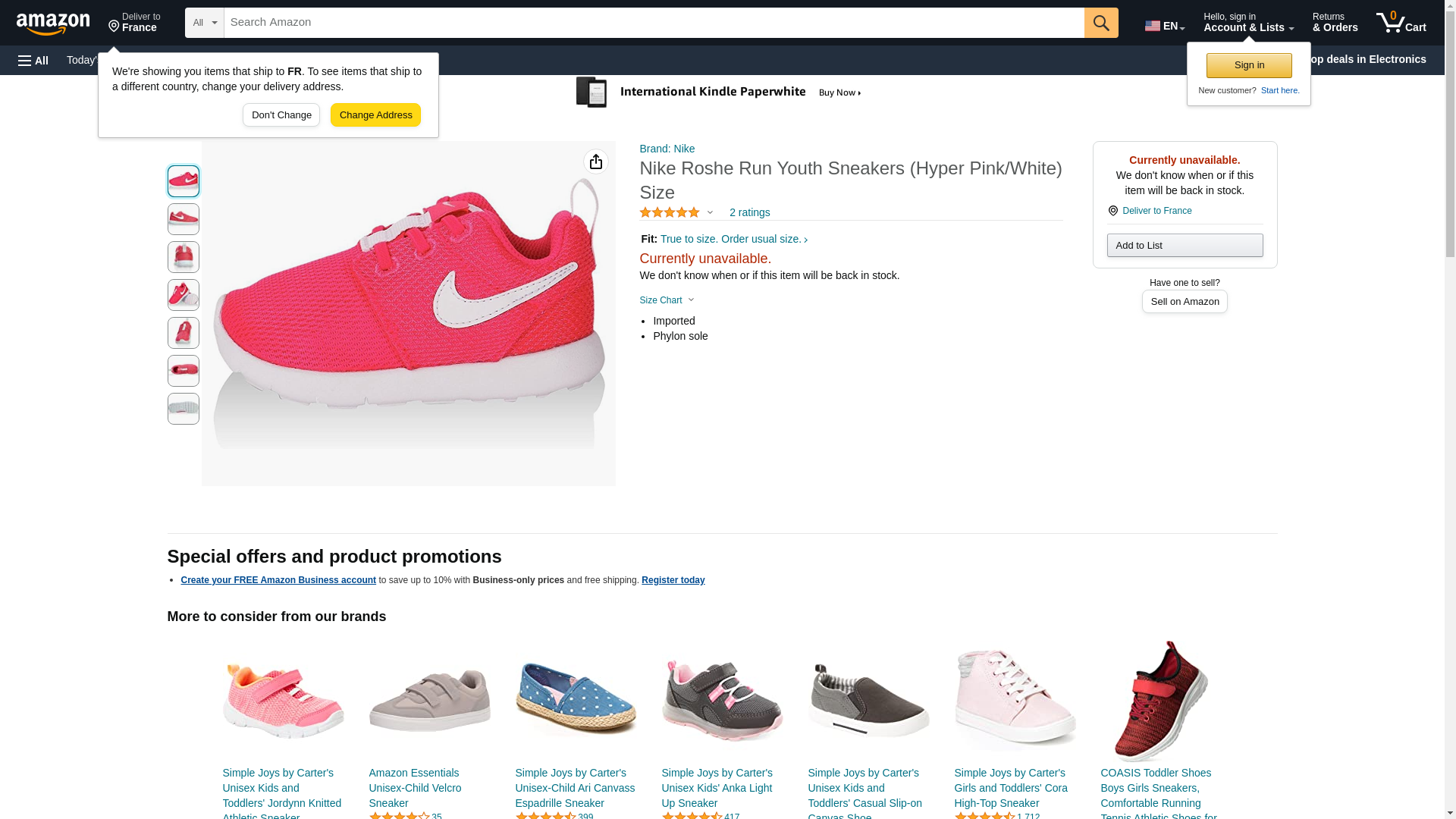Open the 2 ratings link
This screenshot has width=1456, height=819.
tap(749, 213)
